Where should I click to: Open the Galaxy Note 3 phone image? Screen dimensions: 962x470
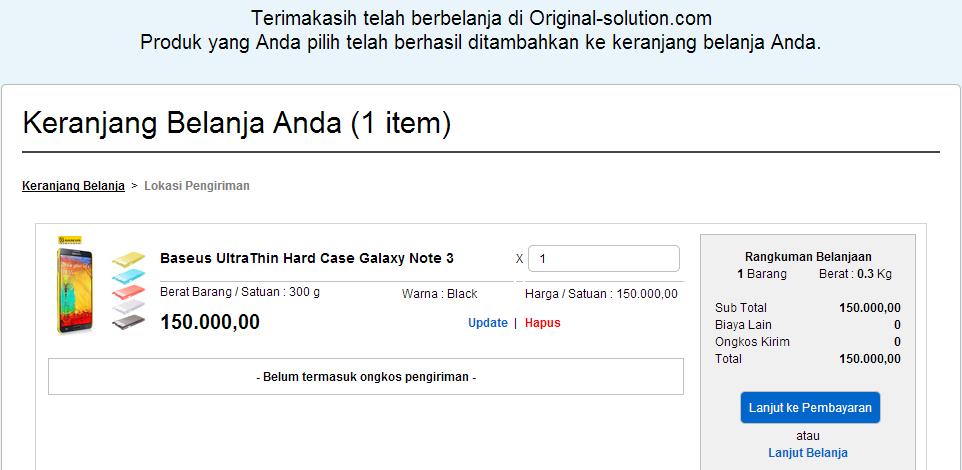tap(75, 291)
